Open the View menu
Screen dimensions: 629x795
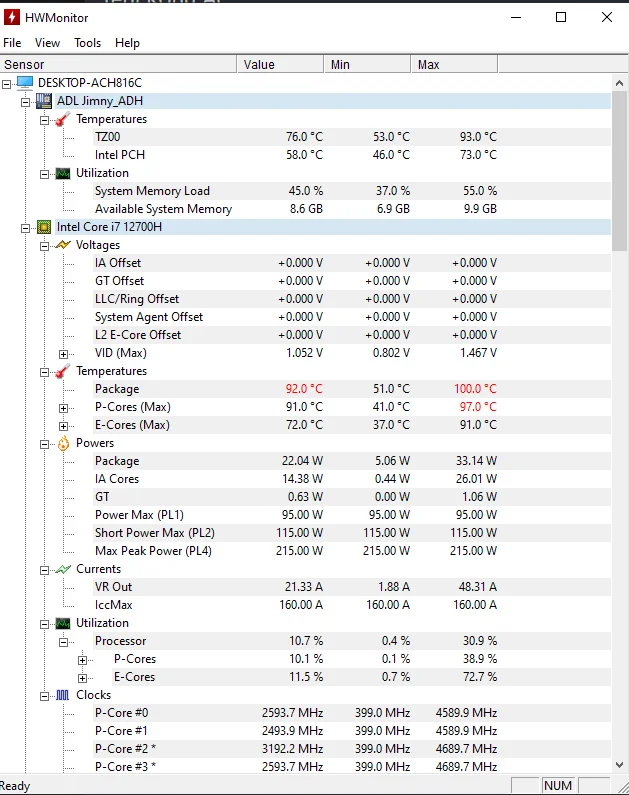pyautogui.click(x=47, y=43)
